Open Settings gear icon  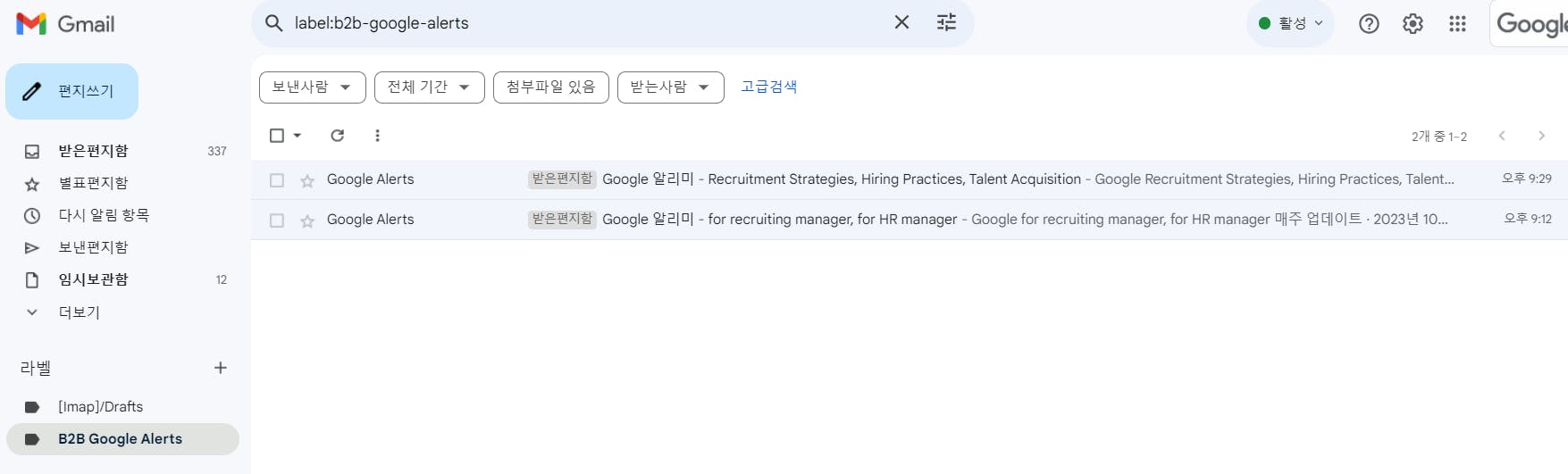tap(1413, 24)
